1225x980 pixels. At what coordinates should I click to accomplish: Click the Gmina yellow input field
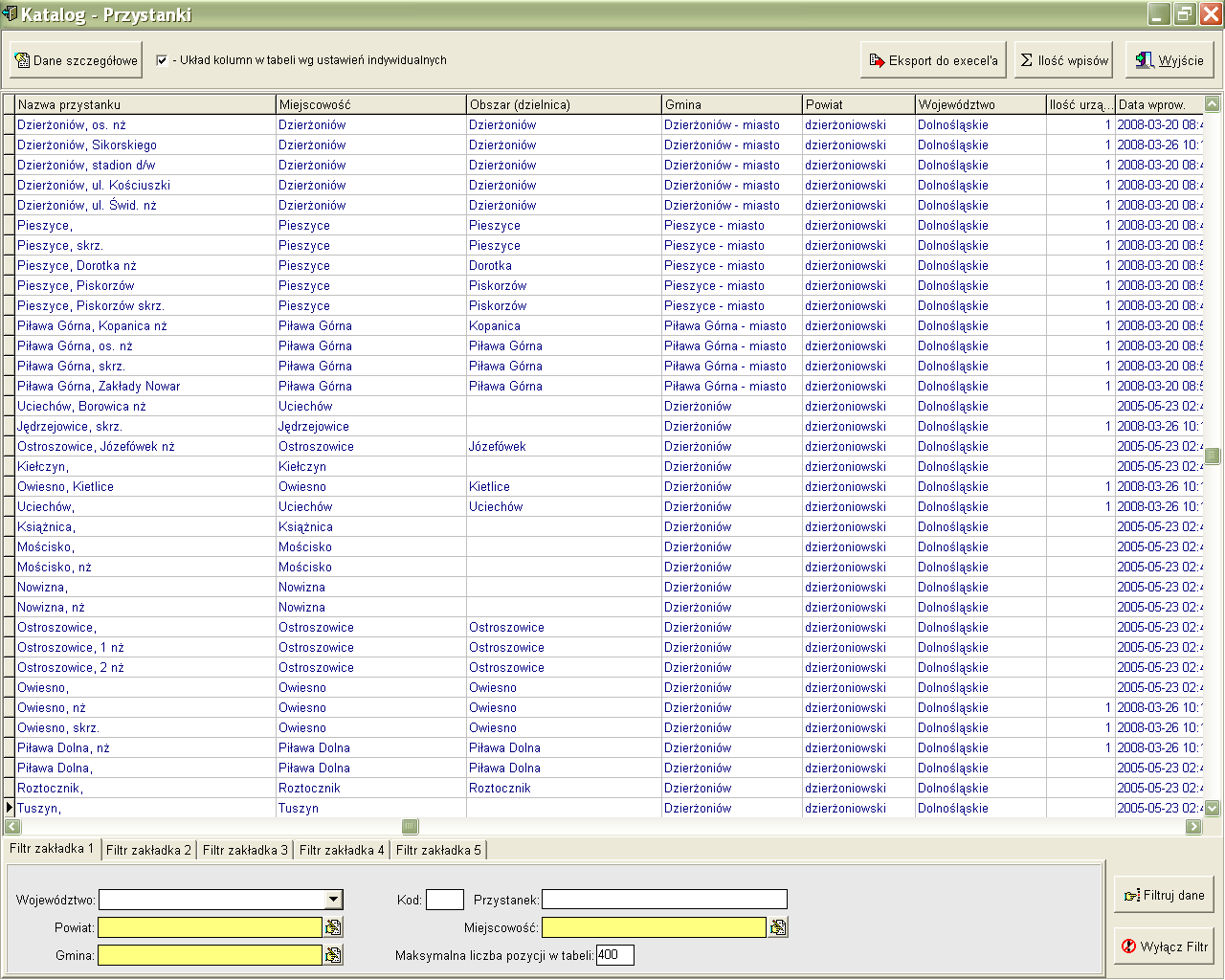pyautogui.click(x=211, y=955)
